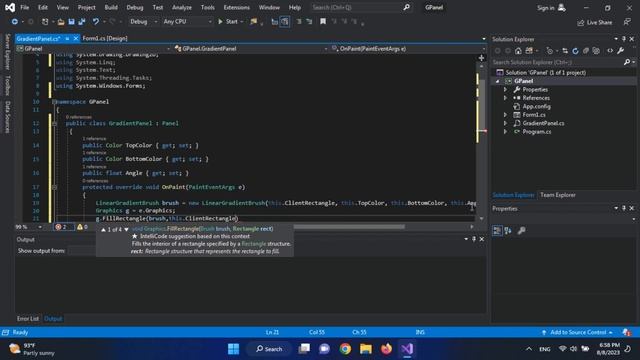The height and width of the screenshot is (360, 640).
Task: Expand the References node
Action: coord(505,98)
